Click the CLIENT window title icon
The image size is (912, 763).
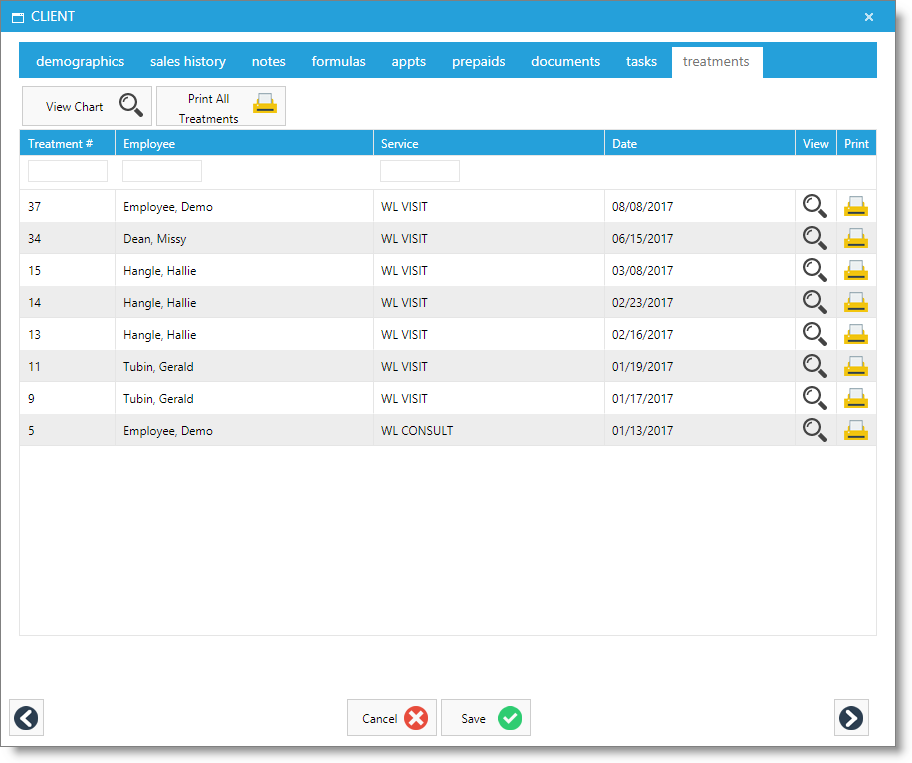18,17
